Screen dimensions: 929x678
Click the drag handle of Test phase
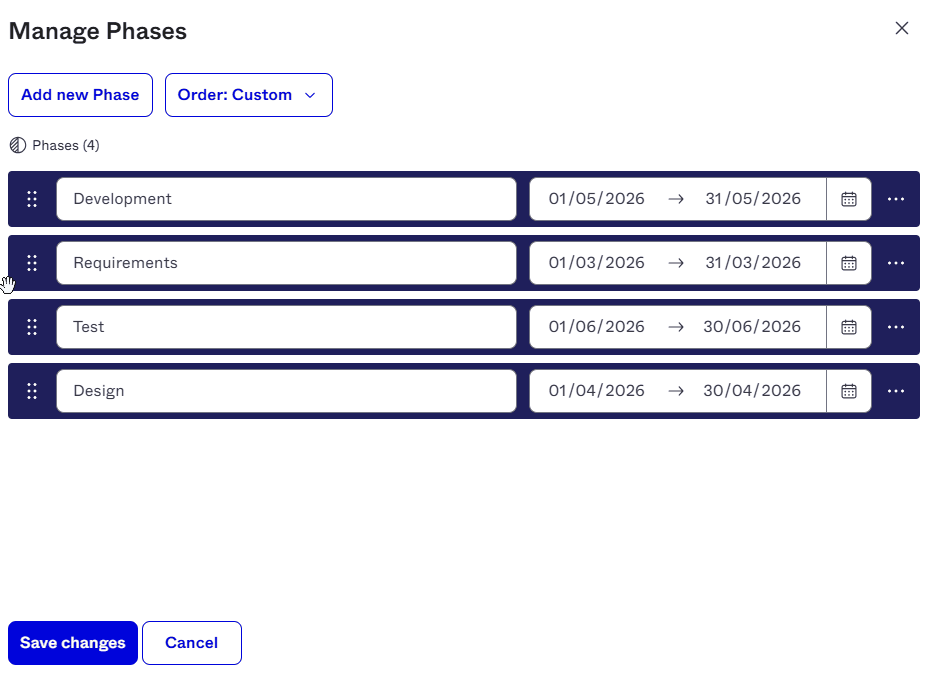pos(32,327)
